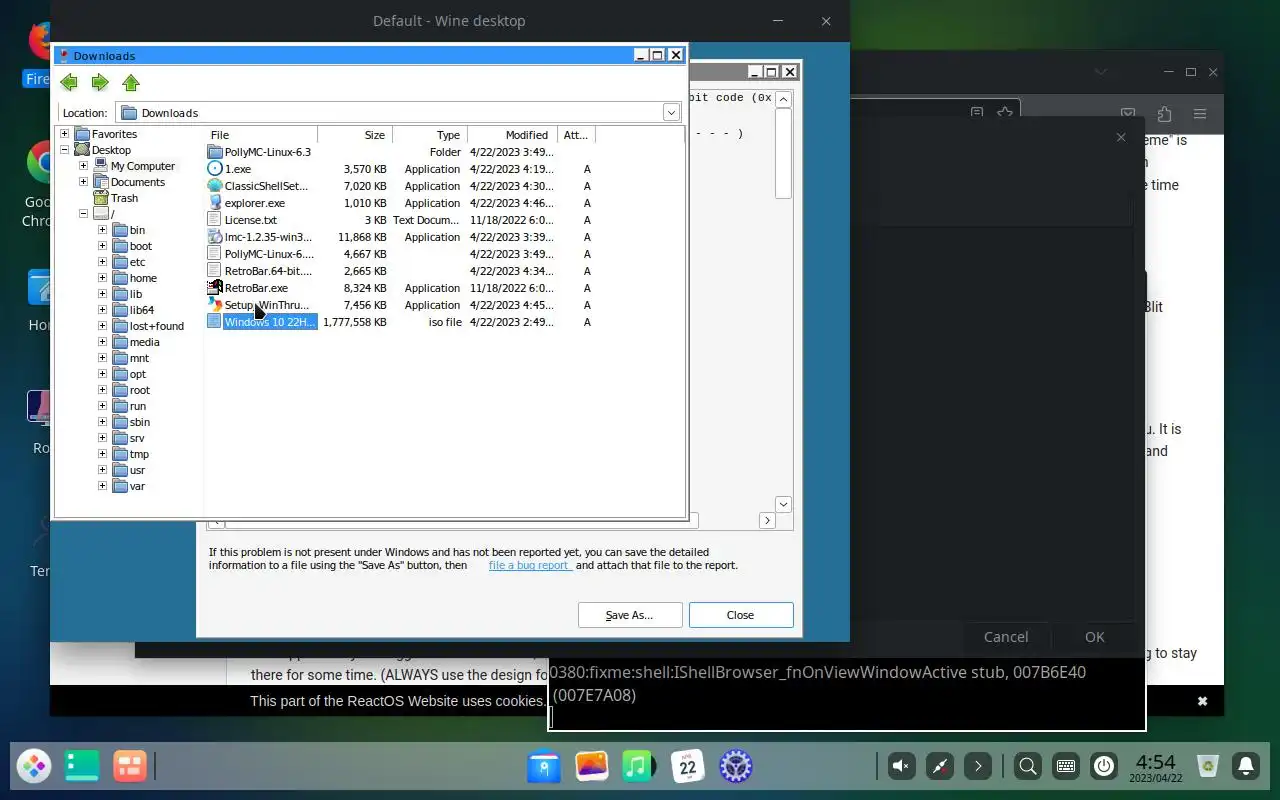Select the lmc-1.2.35-win3 file icon
Image resolution: width=1280 pixels, height=800 pixels.
click(215, 237)
